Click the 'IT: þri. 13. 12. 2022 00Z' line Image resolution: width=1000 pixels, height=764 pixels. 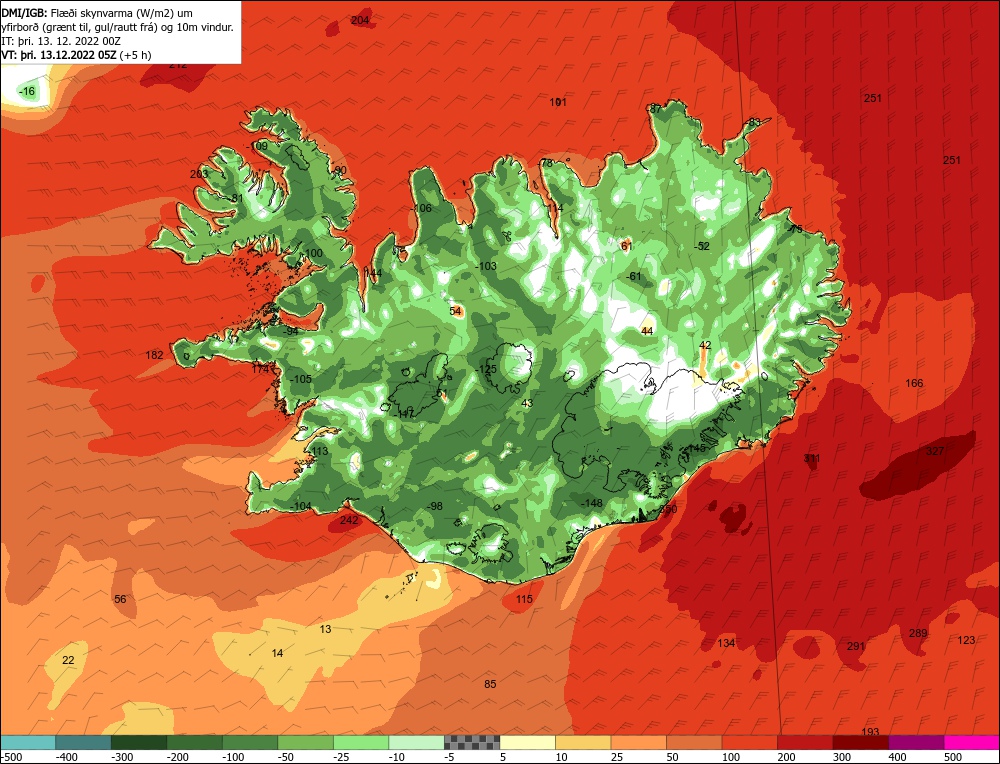click(x=61, y=41)
